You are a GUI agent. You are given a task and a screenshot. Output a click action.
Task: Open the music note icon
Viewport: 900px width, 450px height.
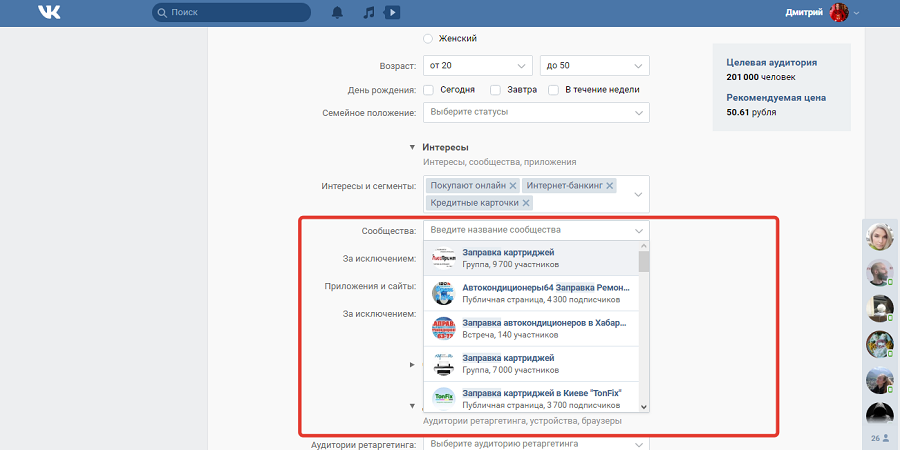coord(368,13)
